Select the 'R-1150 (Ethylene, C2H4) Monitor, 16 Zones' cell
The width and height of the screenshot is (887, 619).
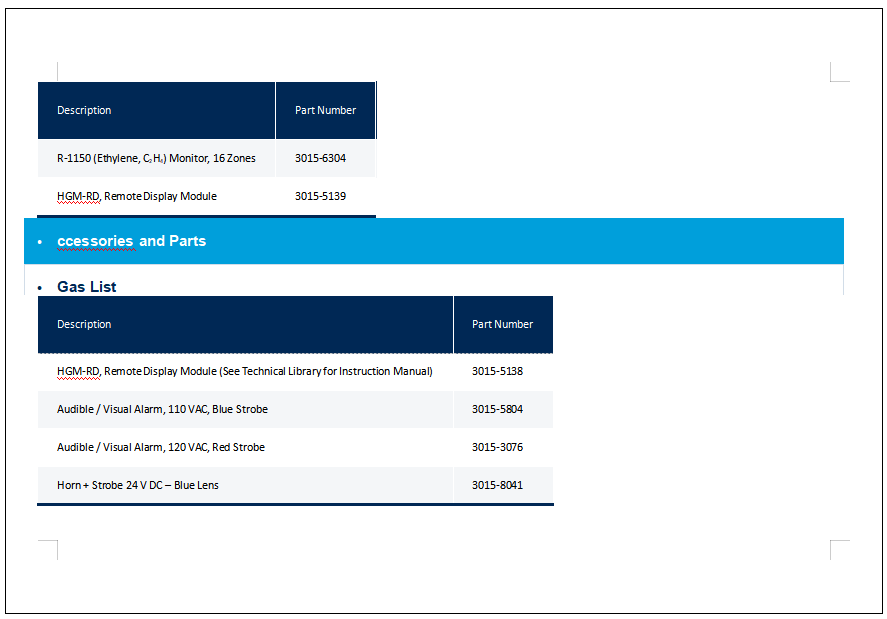click(x=156, y=158)
